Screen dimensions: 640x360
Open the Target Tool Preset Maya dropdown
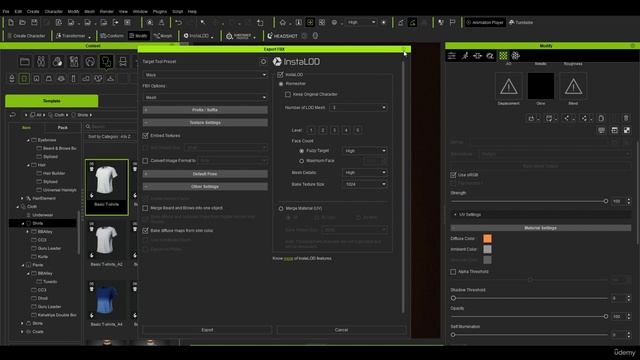tap(205, 75)
